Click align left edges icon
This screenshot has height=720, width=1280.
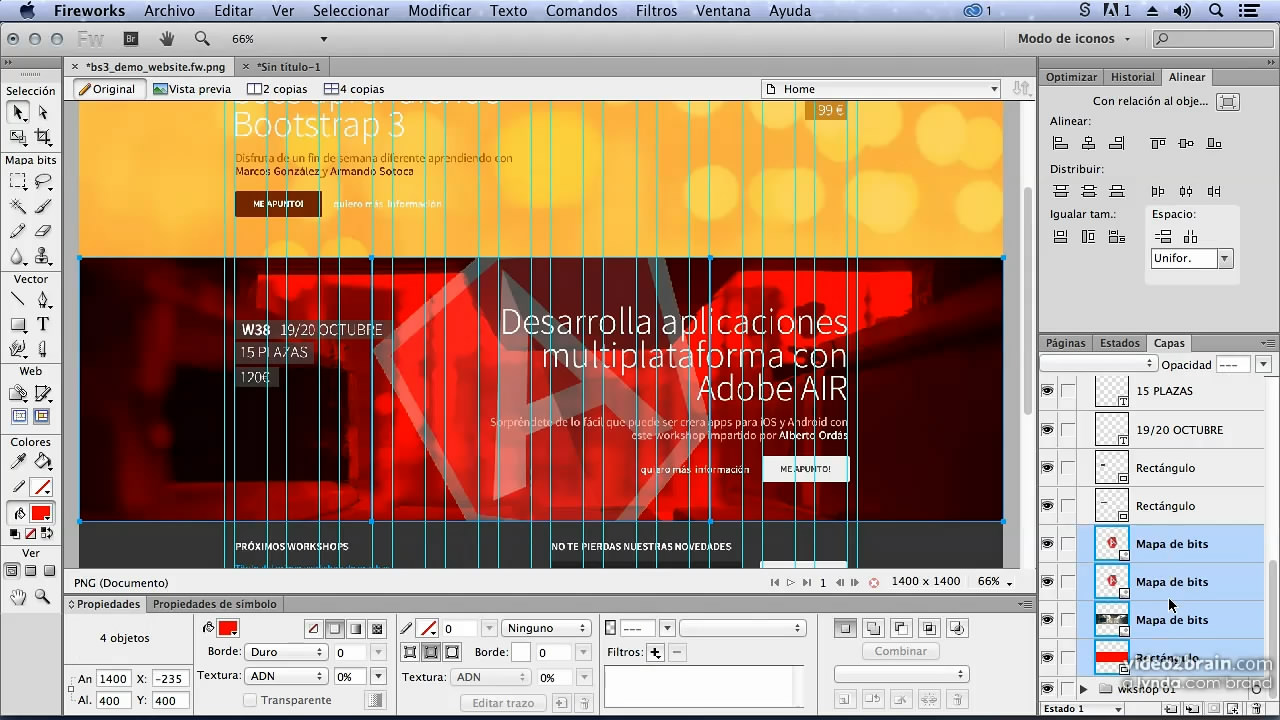click(1061, 143)
